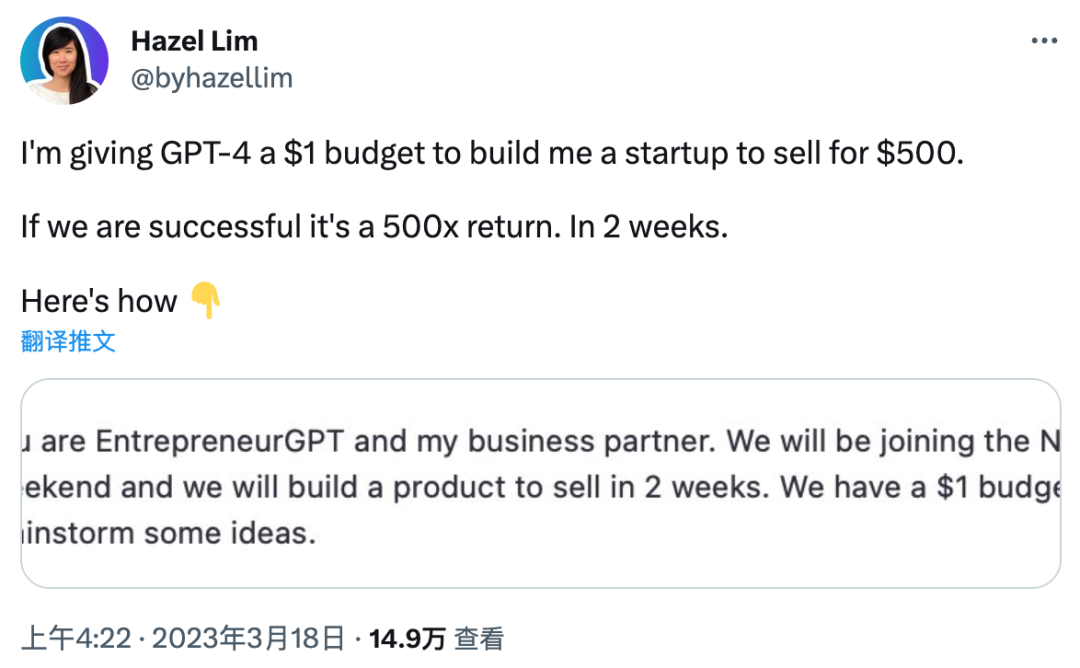The width and height of the screenshot is (1080, 668).
Task: Click the @byhazellim handle
Action: (x=211, y=78)
